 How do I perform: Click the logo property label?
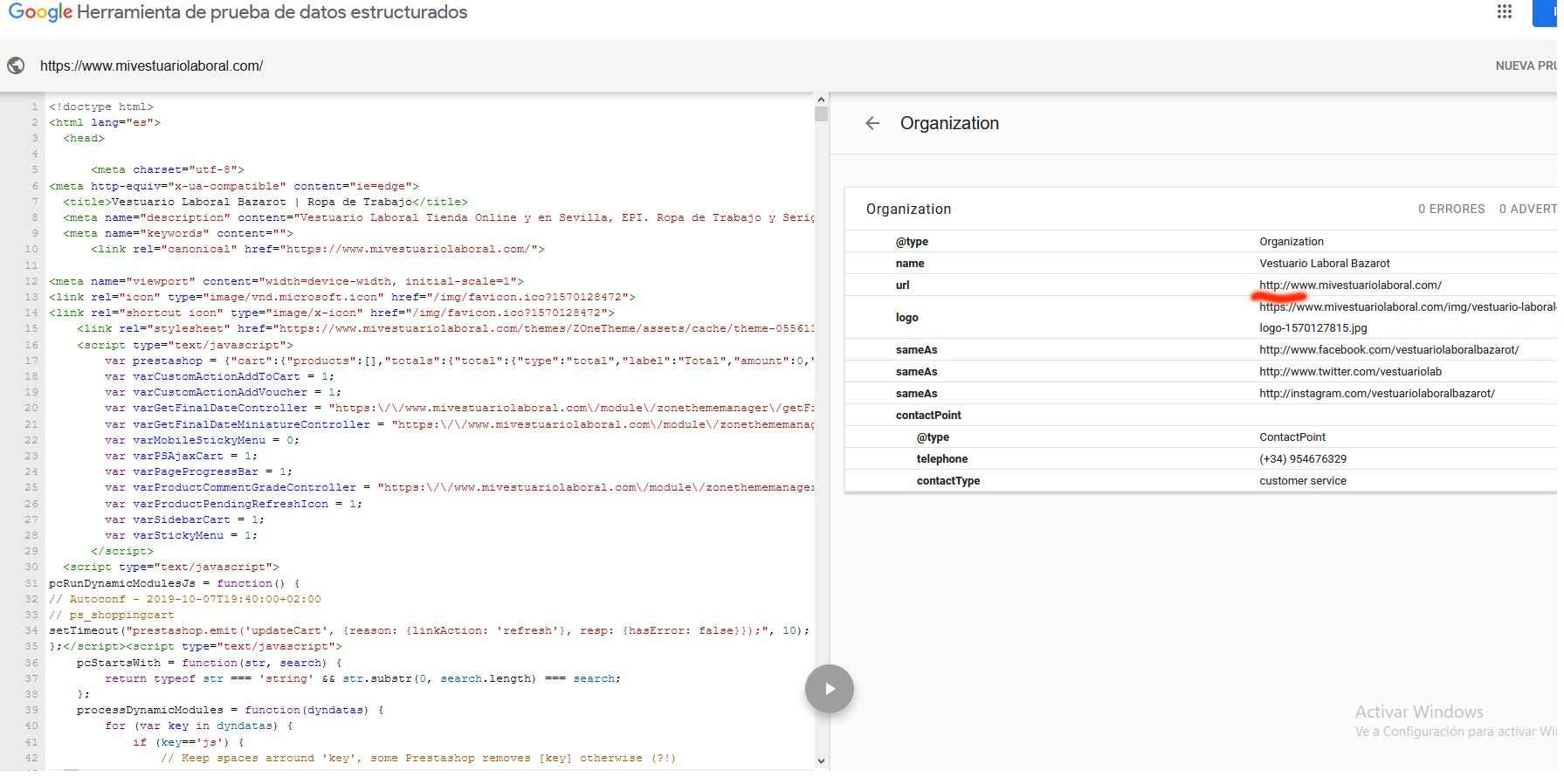click(x=906, y=317)
